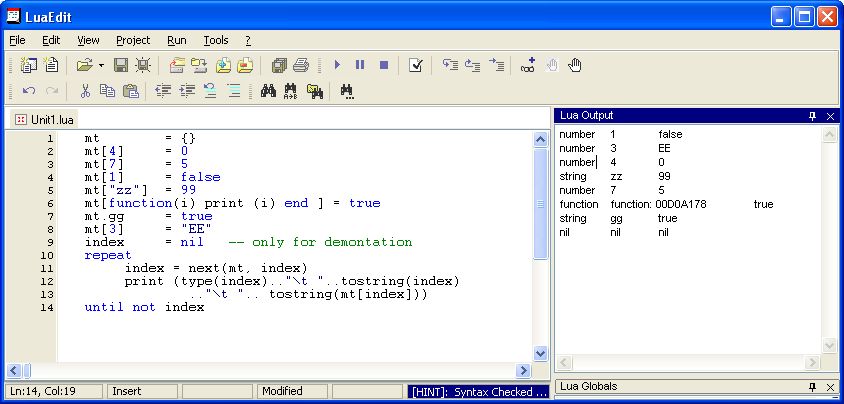Click the Run to Cursor icon

click(x=496, y=66)
